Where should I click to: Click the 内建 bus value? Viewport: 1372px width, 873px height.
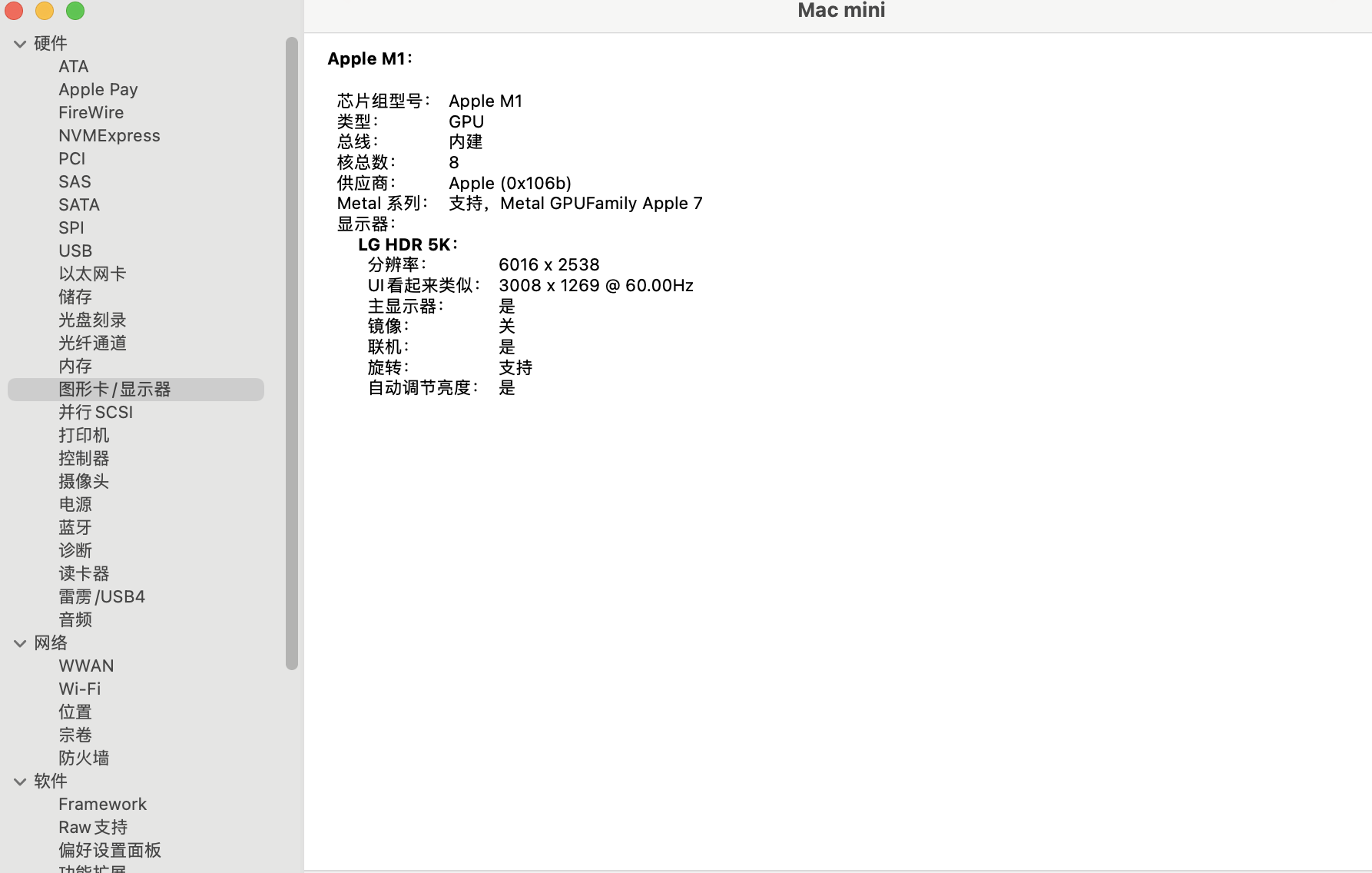pyautogui.click(x=466, y=142)
